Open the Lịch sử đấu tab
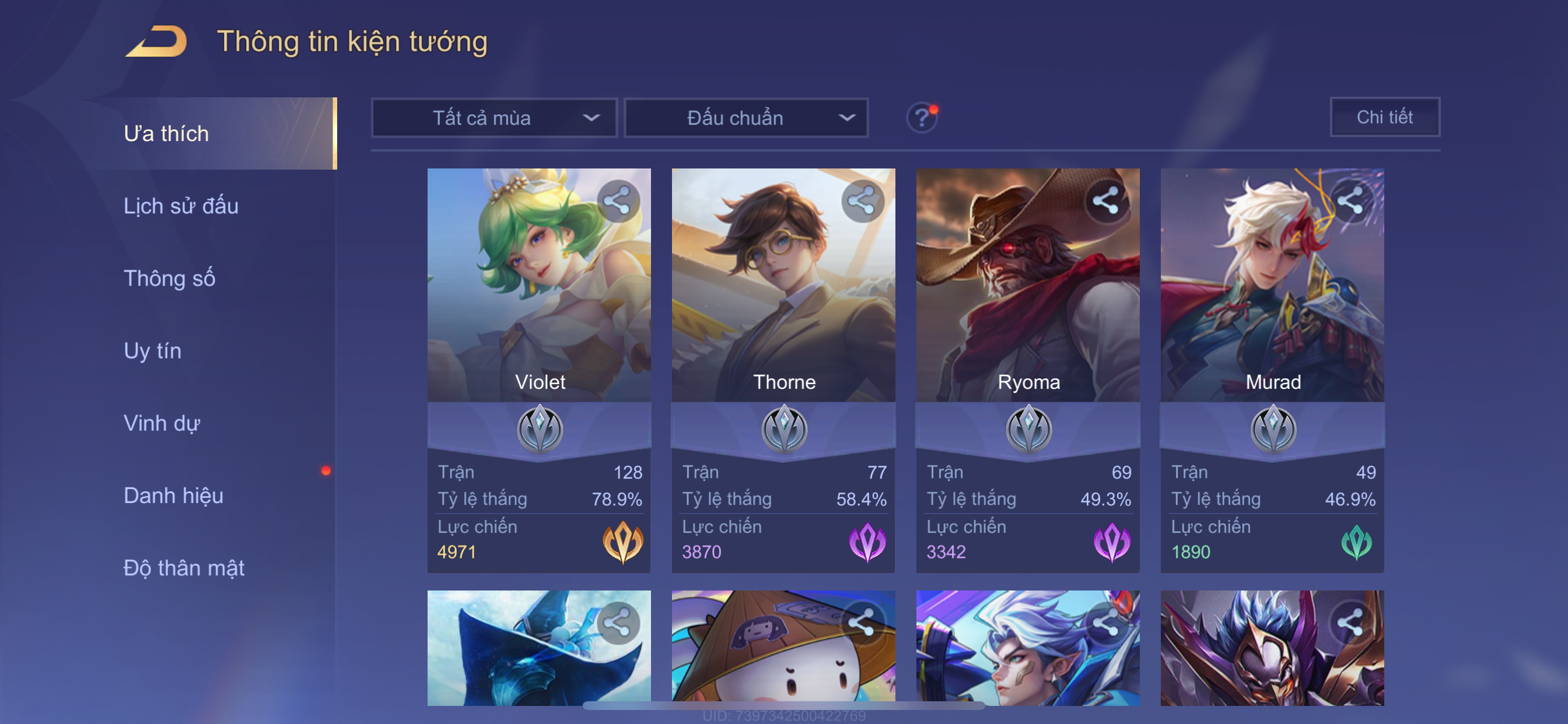This screenshot has width=1568, height=724. click(x=181, y=206)
